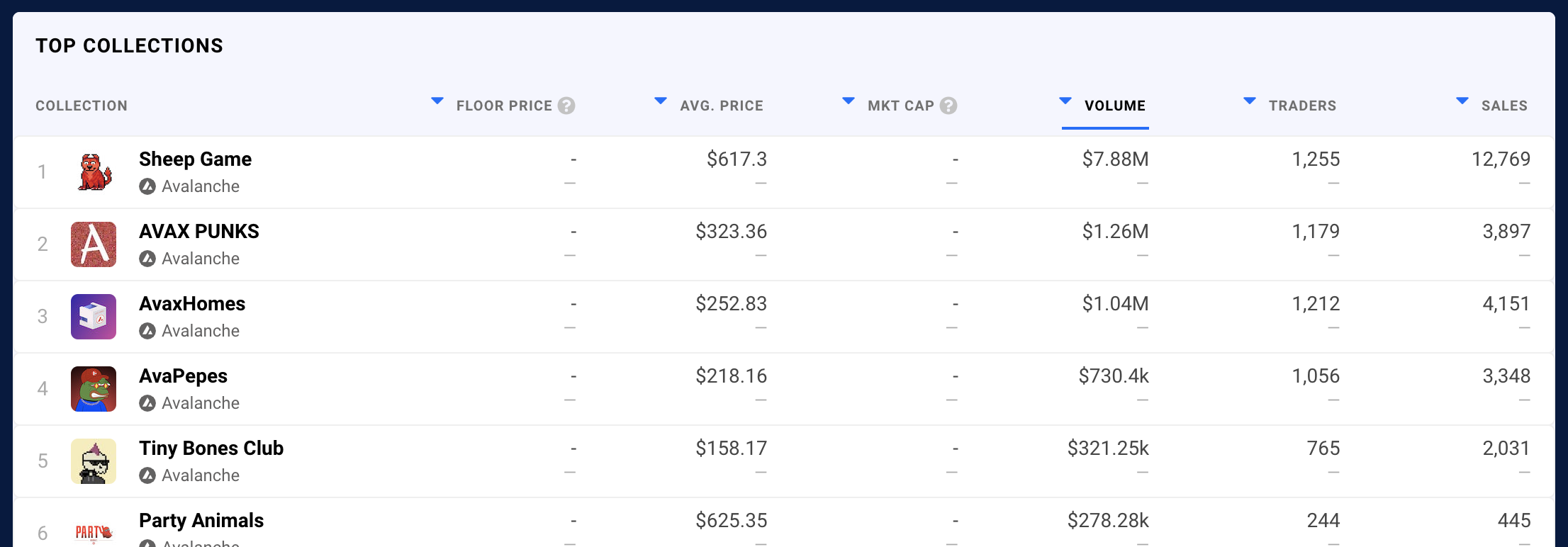1568x547 pixels.
Task: Click the Floor Price help question icon
Action: (566, 106)
